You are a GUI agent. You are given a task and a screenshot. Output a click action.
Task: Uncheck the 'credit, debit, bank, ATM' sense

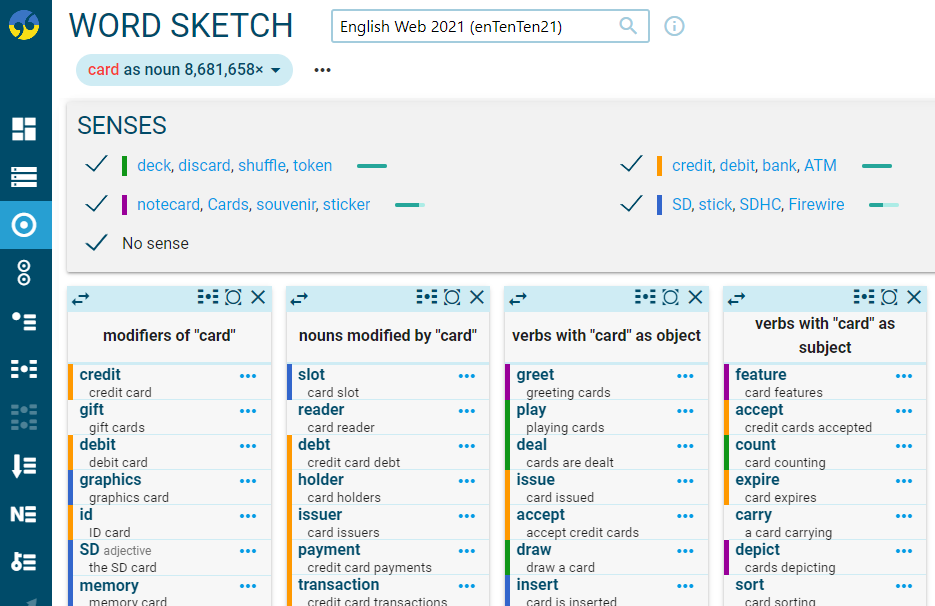630,165
